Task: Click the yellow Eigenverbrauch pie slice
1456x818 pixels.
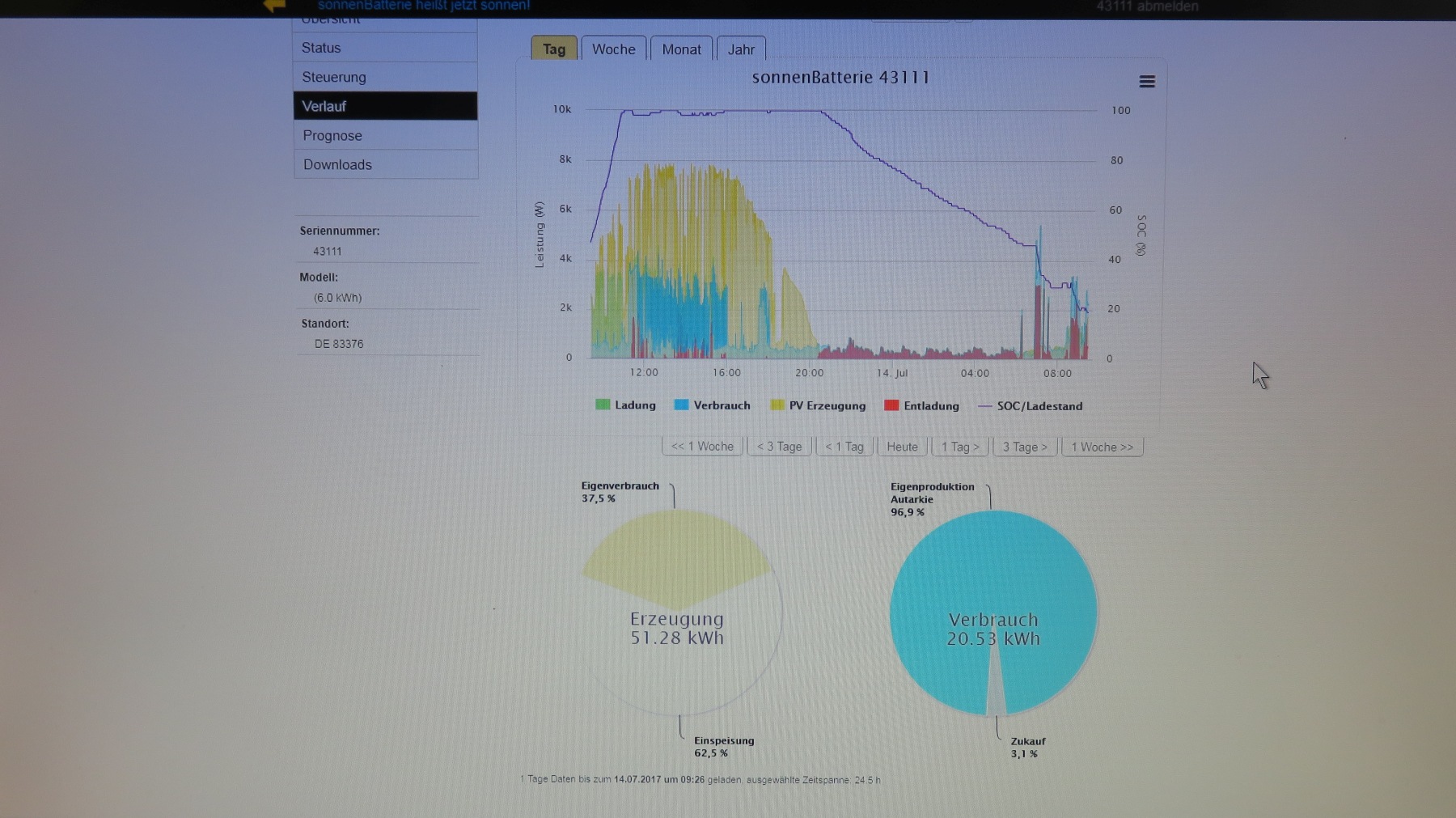Action: (676, 558)
